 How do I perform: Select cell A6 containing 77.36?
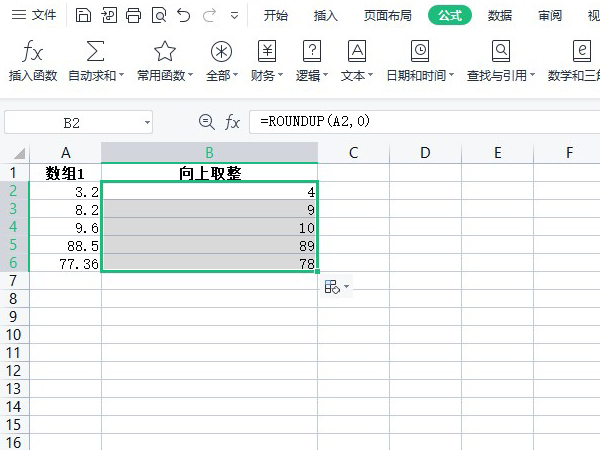66,262
